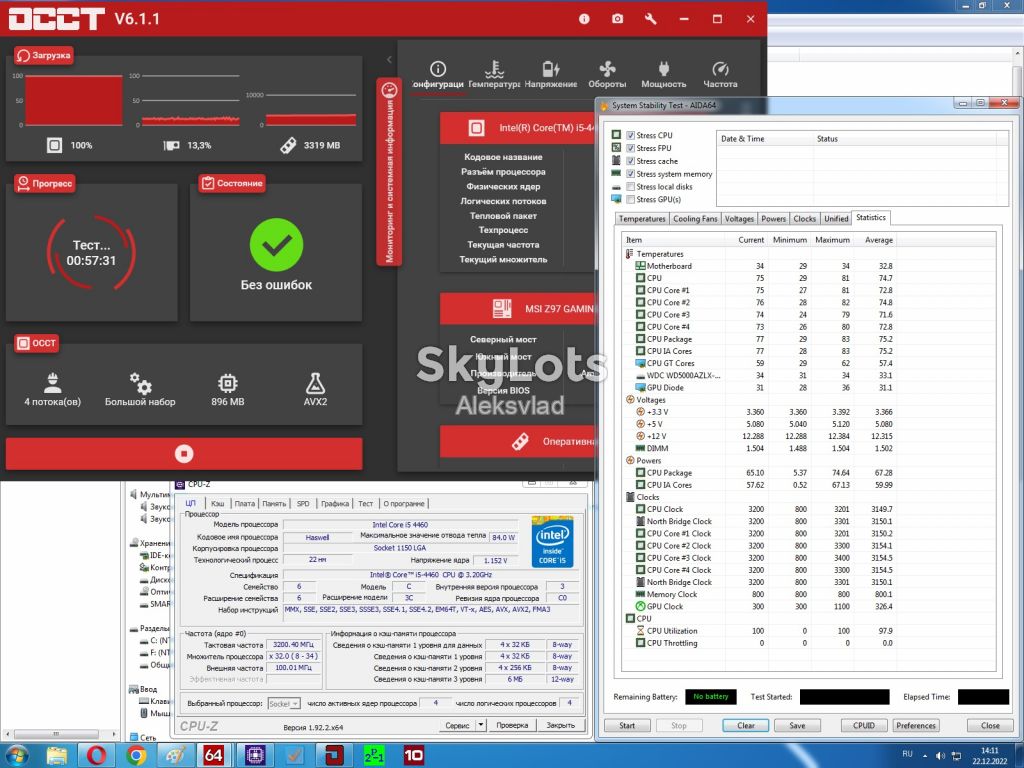Take a screenshot with the OCCT camera icon
This screenshot has height=768, width=1024.
617,19
